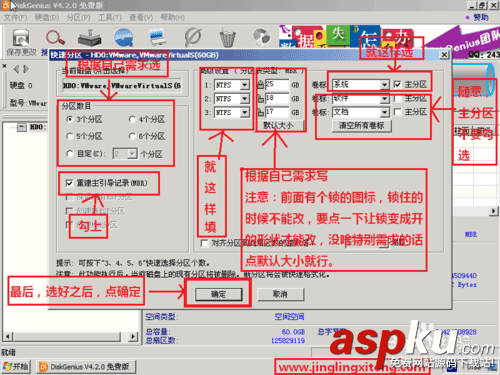Collapse the HD0 tree node
Image resolution: width=500 pixels, height=375 pixels.
point(22,127)
